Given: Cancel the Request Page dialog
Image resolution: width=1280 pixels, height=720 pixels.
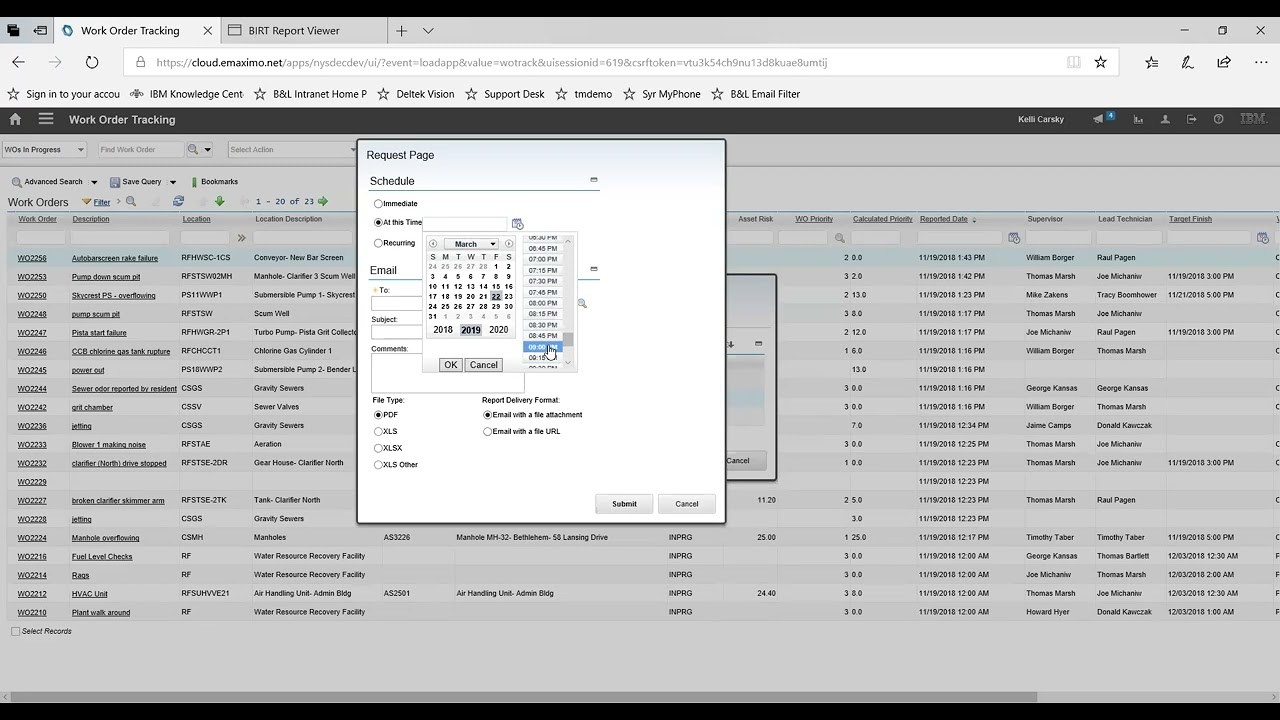Looking at the screenshot, I should pos(687,504).
